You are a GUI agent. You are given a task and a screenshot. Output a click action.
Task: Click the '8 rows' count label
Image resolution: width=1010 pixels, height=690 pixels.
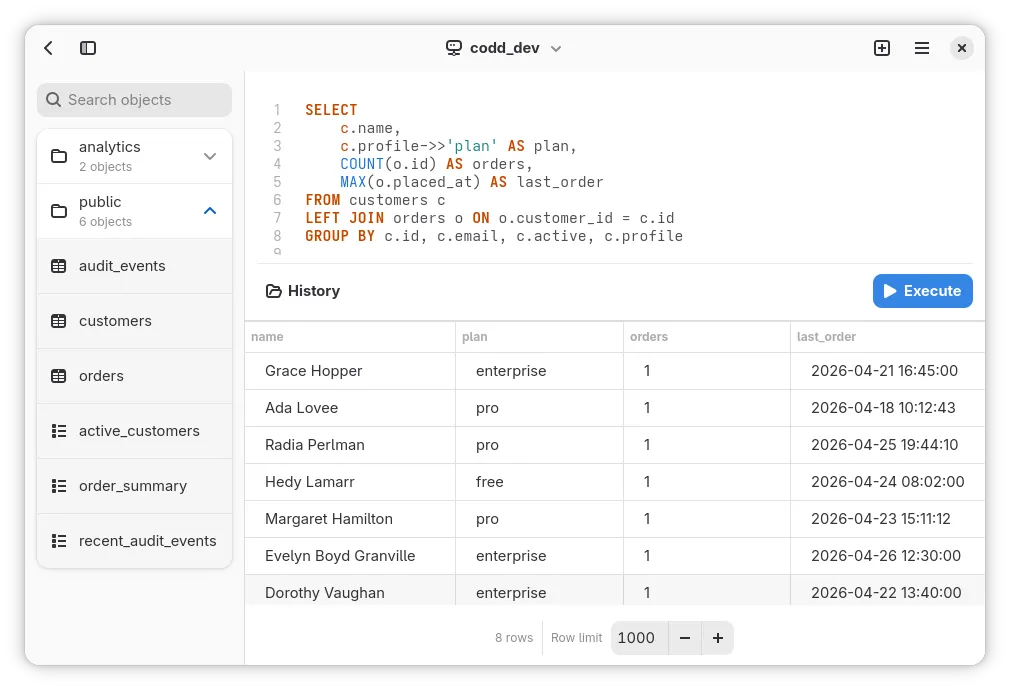[514, 638]
